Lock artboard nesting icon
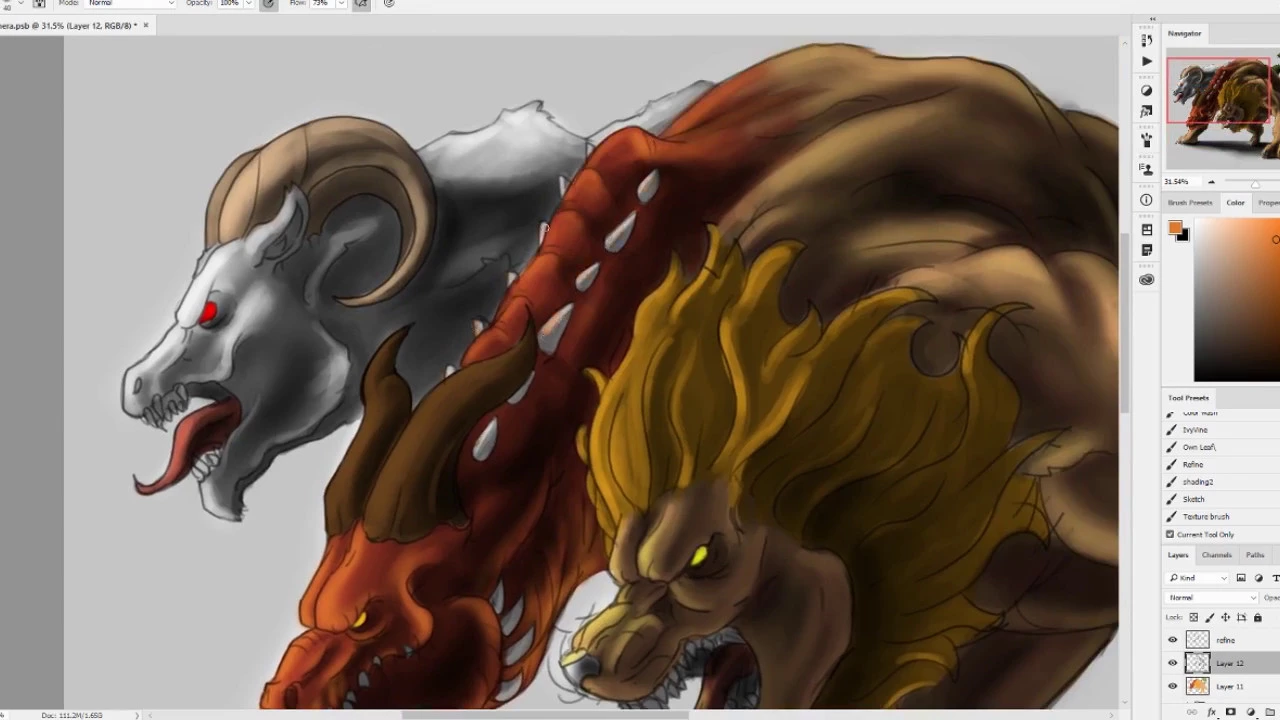This screenshot has width=1280, height=720. (1241, 618)
